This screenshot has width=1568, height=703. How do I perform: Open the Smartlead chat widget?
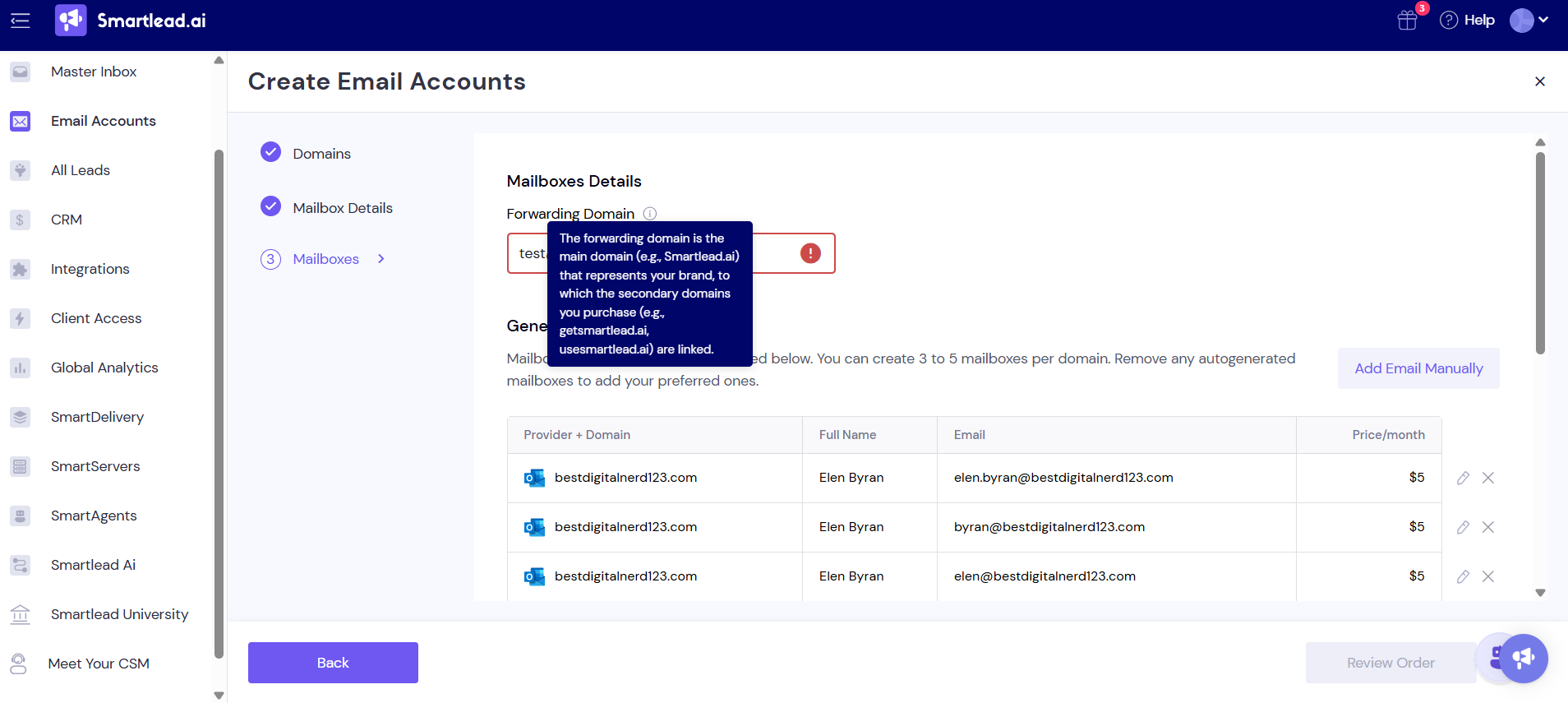1523,659
